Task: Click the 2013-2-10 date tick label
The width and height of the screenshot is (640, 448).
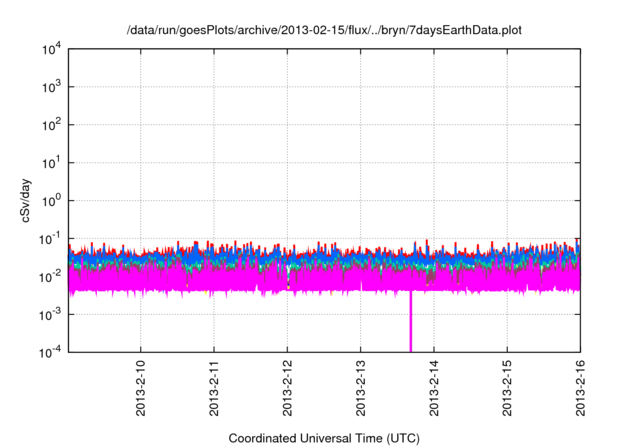Action: point(140,388)
